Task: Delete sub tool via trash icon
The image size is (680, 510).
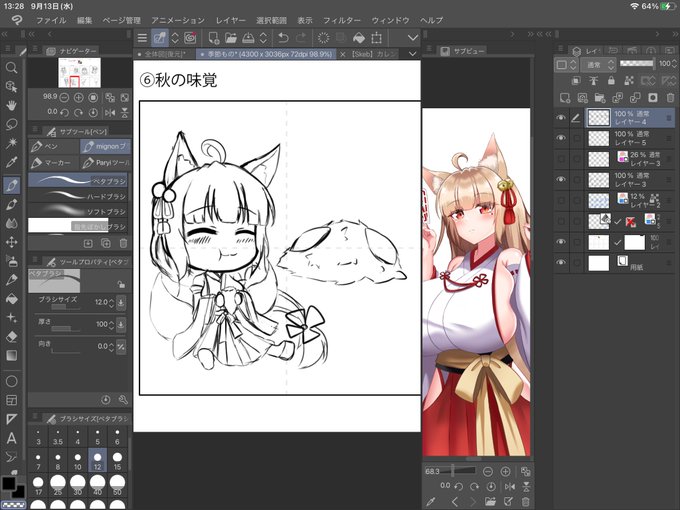Action: [x=123, y=243]
